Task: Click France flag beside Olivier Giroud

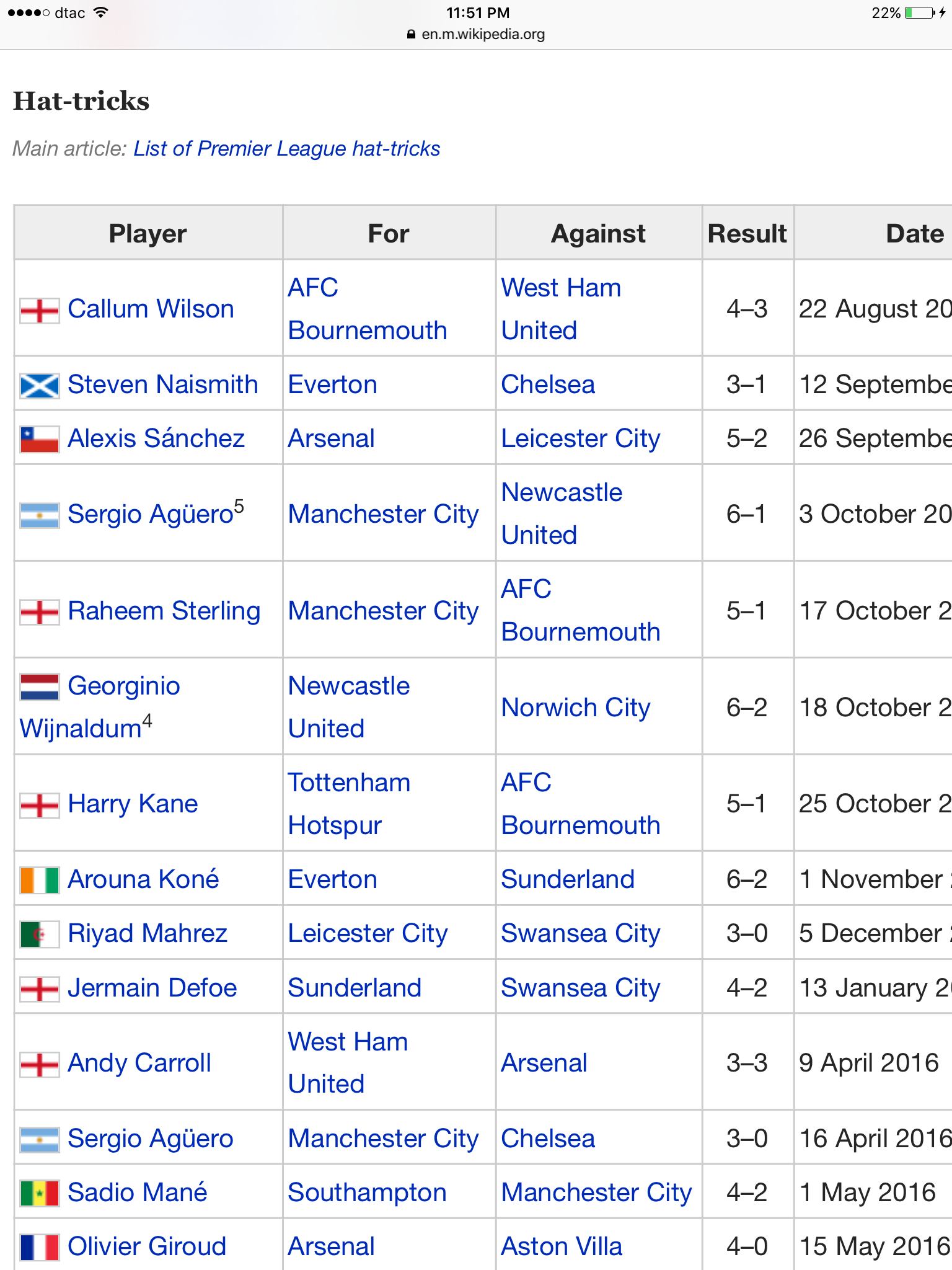Action: (x=40, y=1248)
